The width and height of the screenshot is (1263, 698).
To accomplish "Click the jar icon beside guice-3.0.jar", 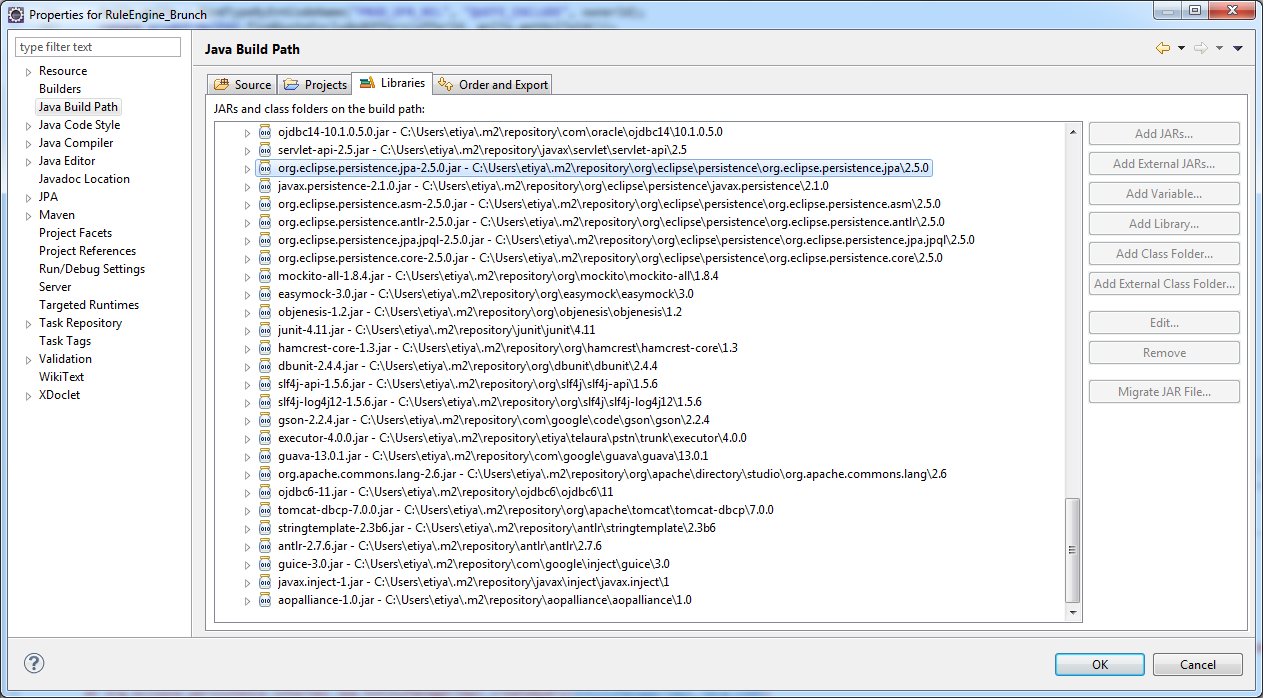I will 265,564.
